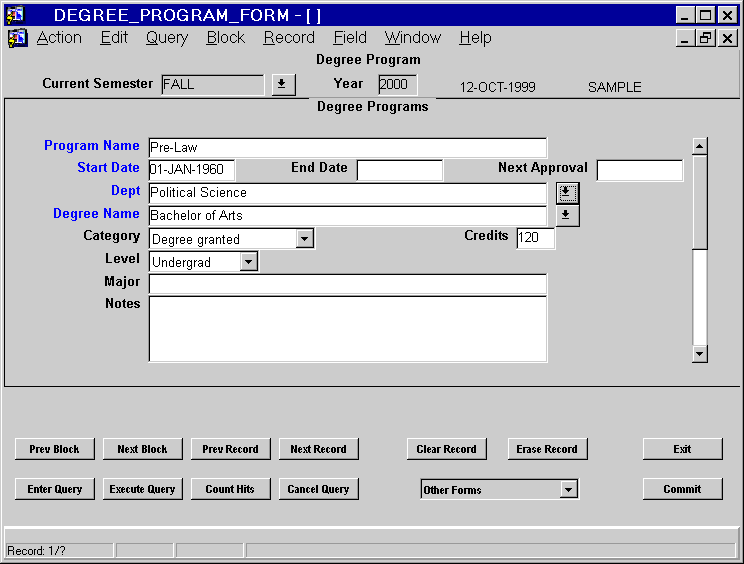This screenshot has width=744, height=564.
Task: Click the 12-OCT-1999 date text
Action: click(497, 87)
